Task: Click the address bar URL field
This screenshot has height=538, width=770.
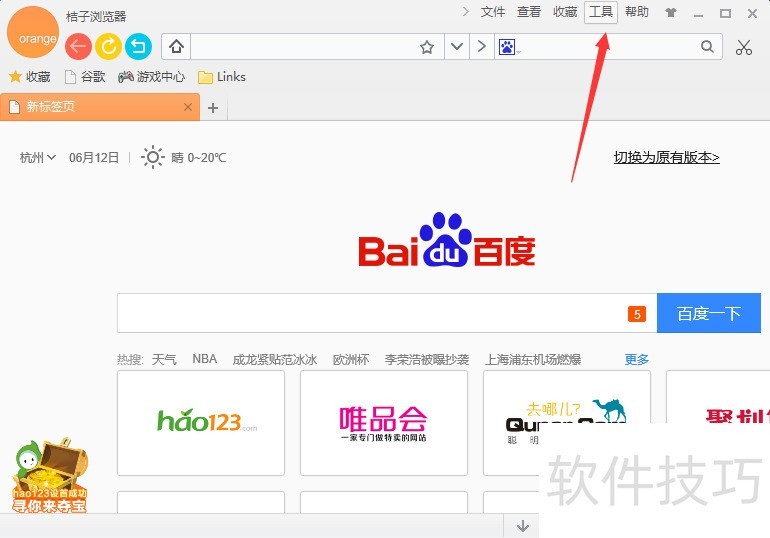Action: 304,47
